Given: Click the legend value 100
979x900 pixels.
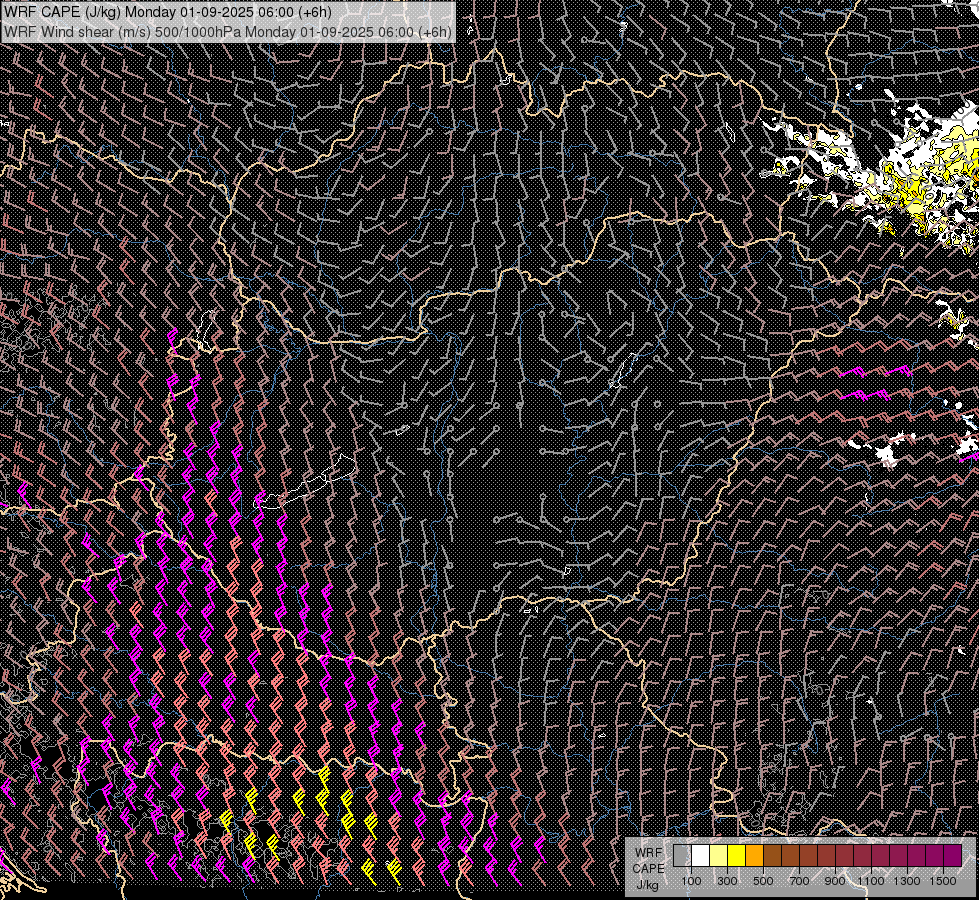Looking at the screenshot, I should tap(691, 881).
